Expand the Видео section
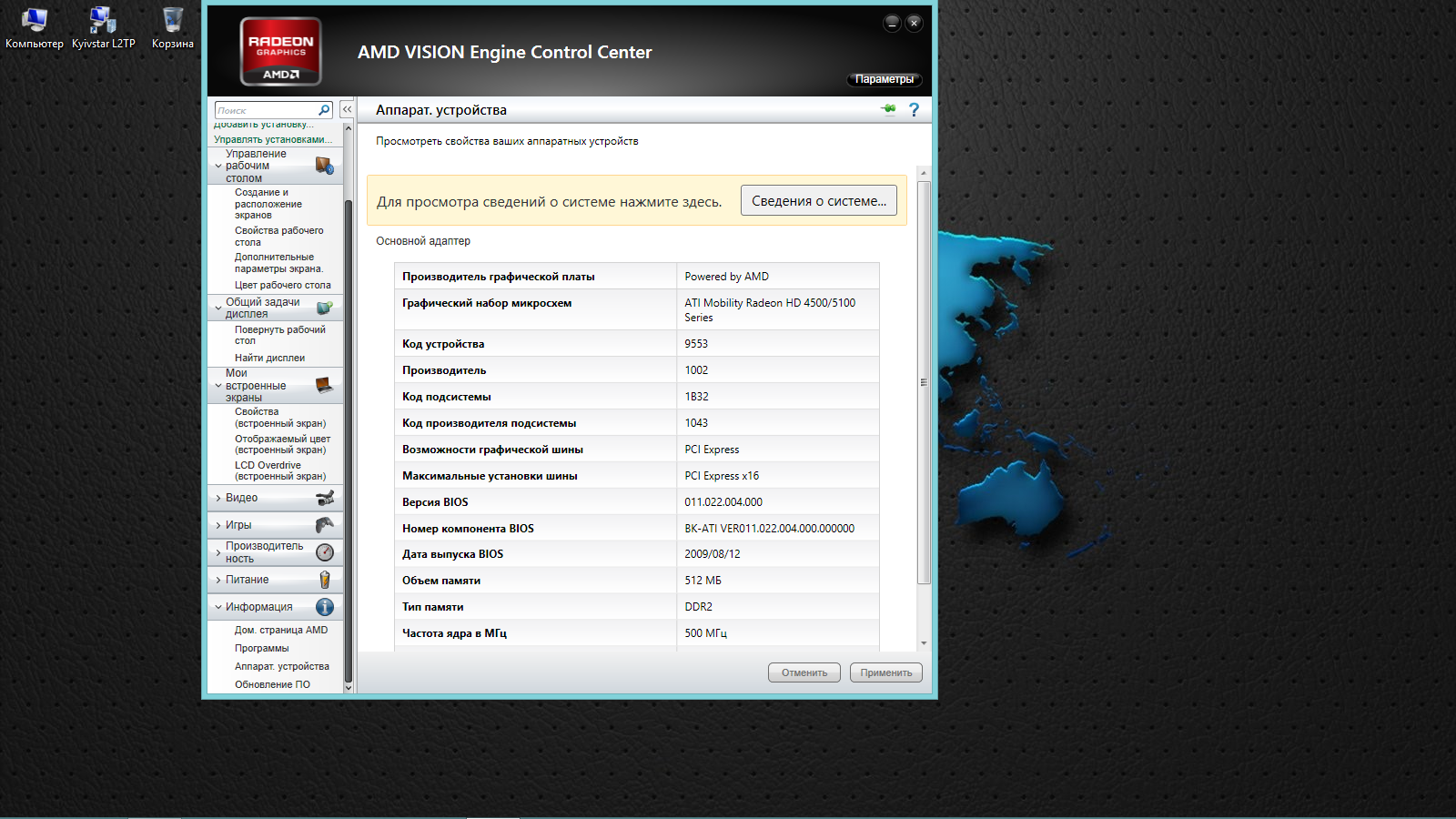This screenshot has height=819, width=1456. pos(241,498)
